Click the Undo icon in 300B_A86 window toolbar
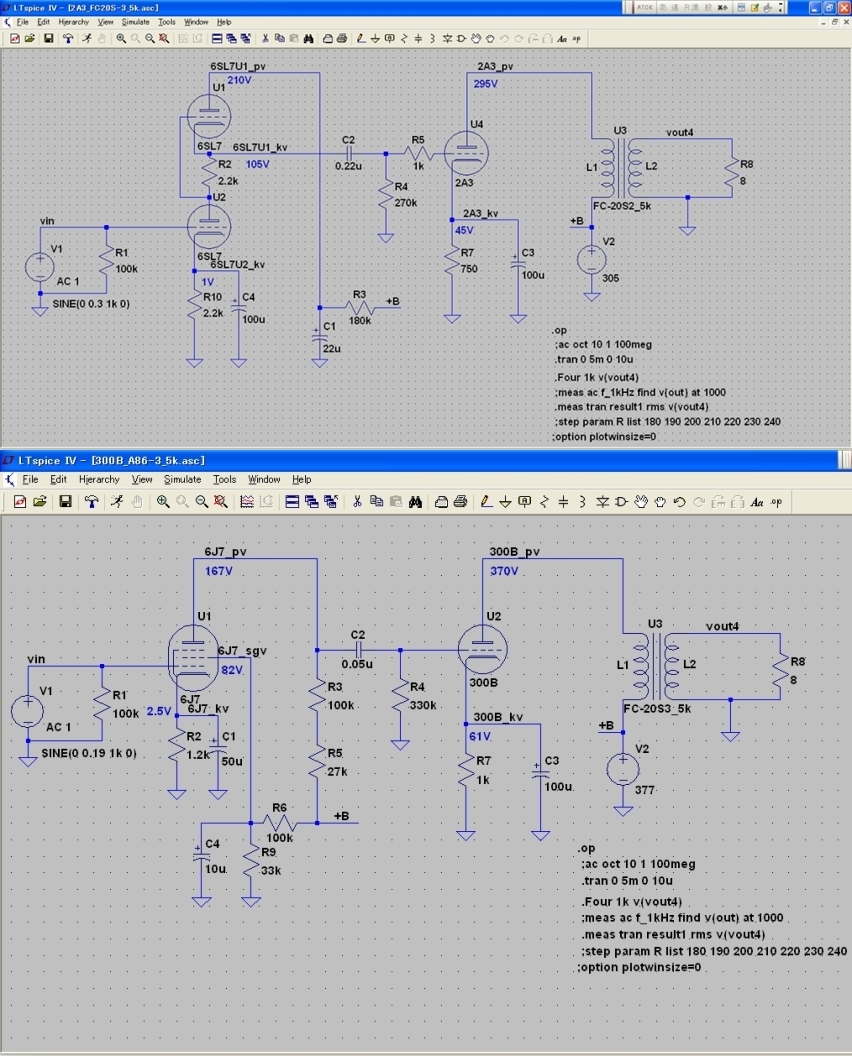The width and height of the screenshot is (852, 1056). (x=679, y=501)
